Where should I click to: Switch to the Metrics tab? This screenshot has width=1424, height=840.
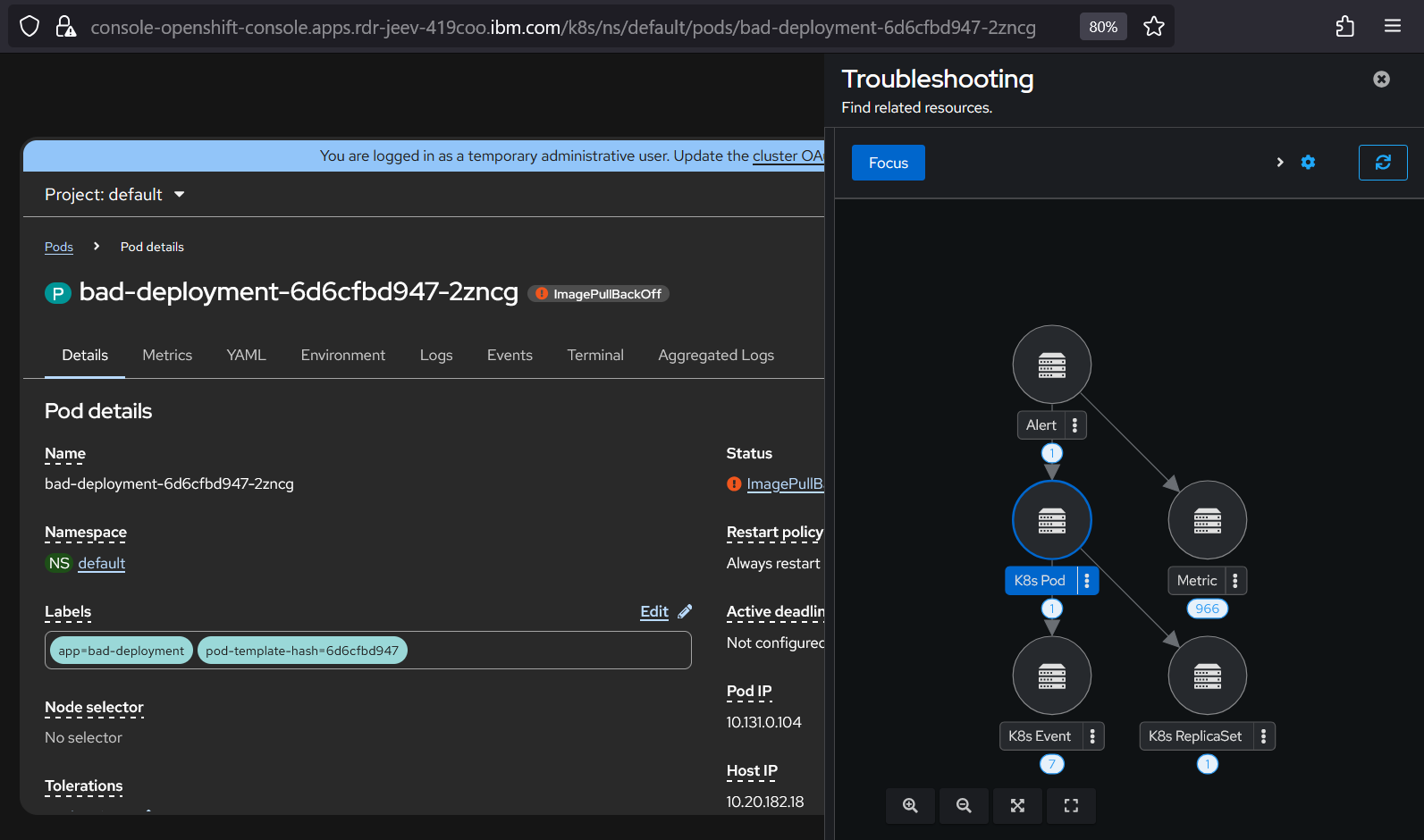point(167,355)
